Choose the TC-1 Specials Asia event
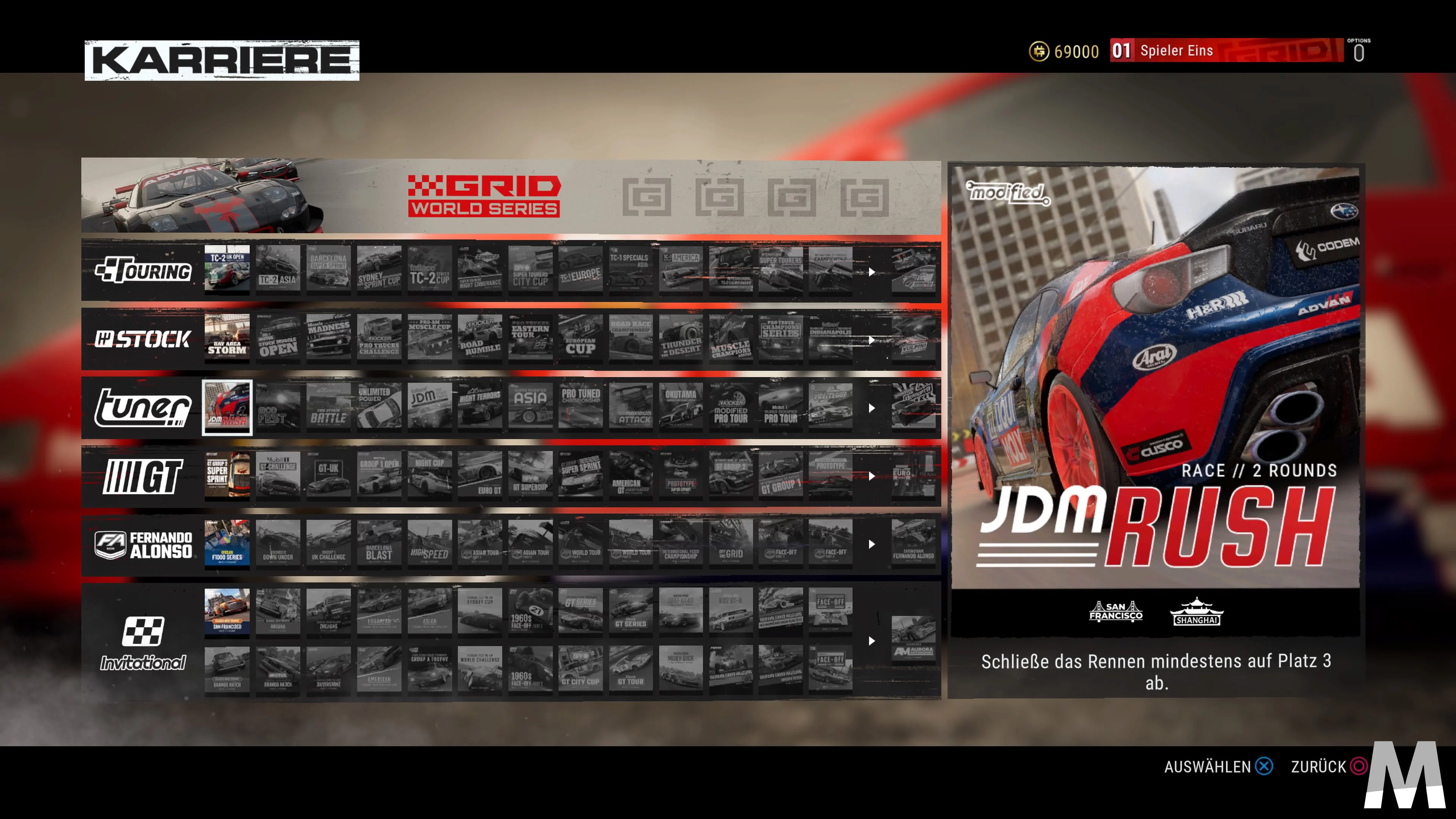Screen dimensions: 1456x819 pyautogui.click(x=631, y=270)
